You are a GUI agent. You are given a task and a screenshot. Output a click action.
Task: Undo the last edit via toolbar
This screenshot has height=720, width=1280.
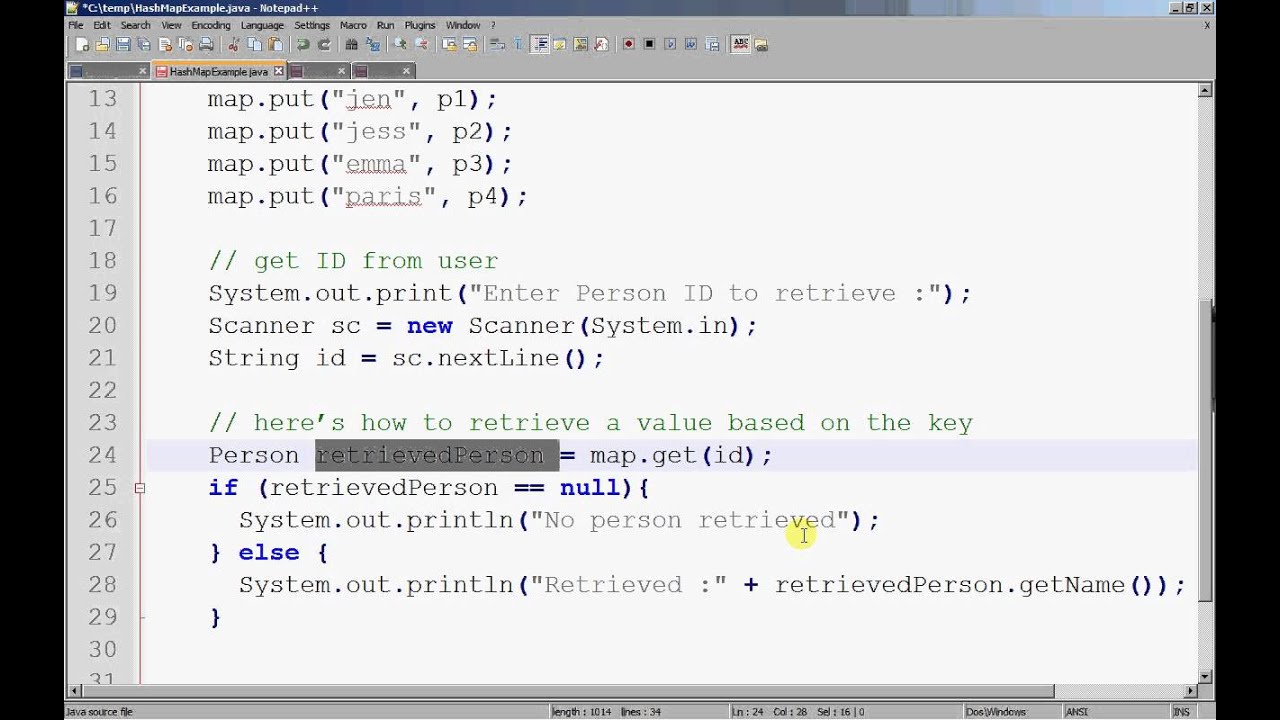[303, 44]
